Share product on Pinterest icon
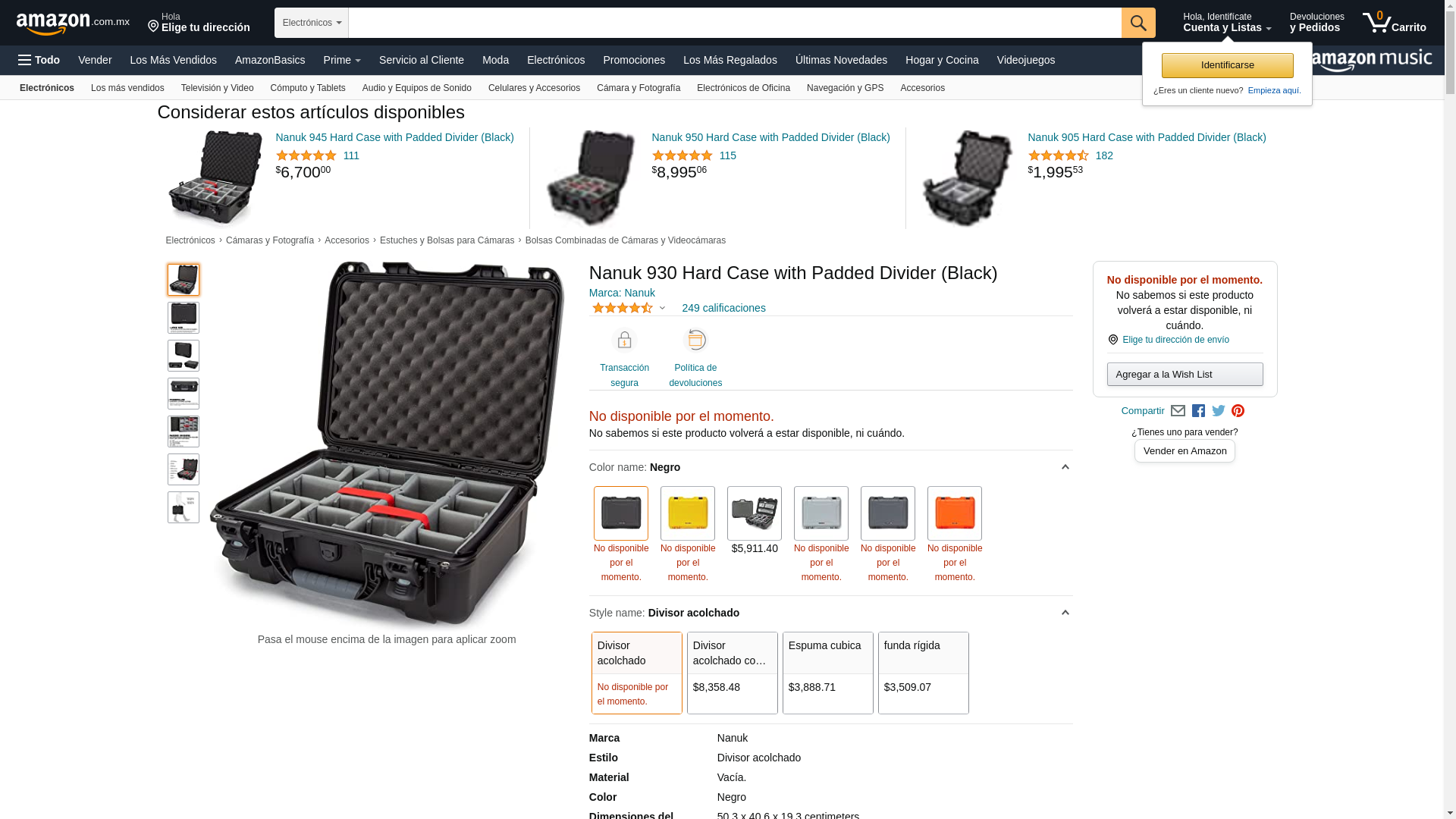 pos(1238,411)
